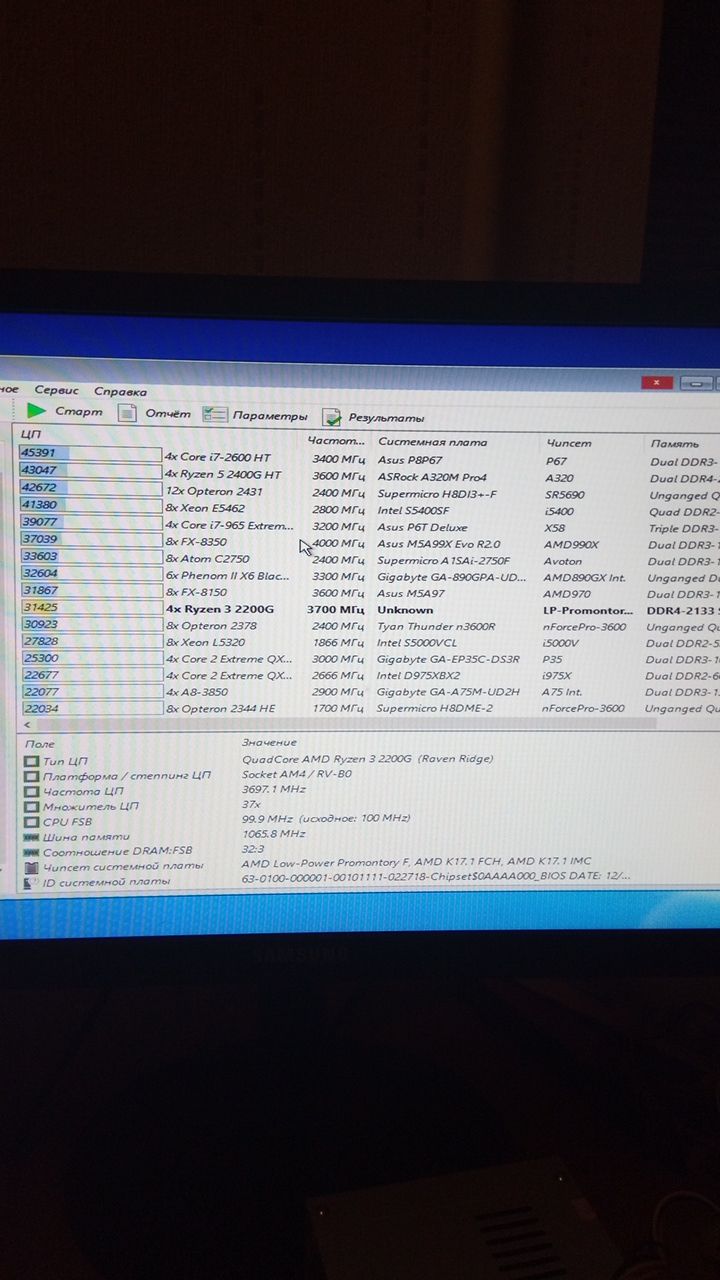The image size is (720, 1280).
Task: Click value QuadCore AMD Ryzen 3 2200G
Action: pos(367,759)
